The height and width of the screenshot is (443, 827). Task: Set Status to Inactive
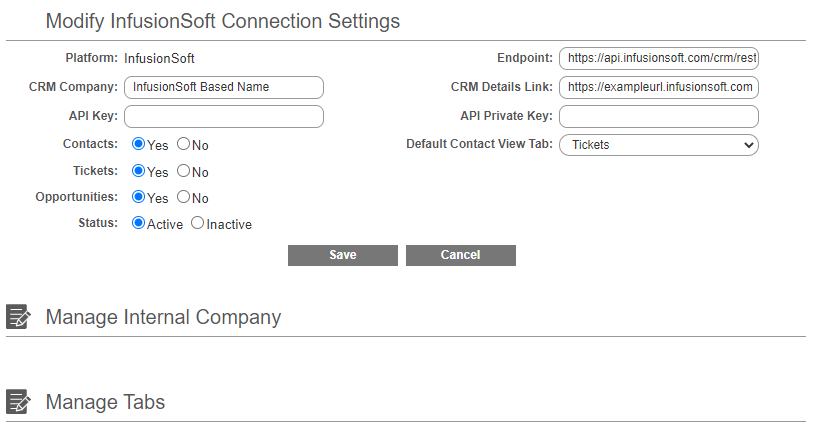(x=197, y=223)
